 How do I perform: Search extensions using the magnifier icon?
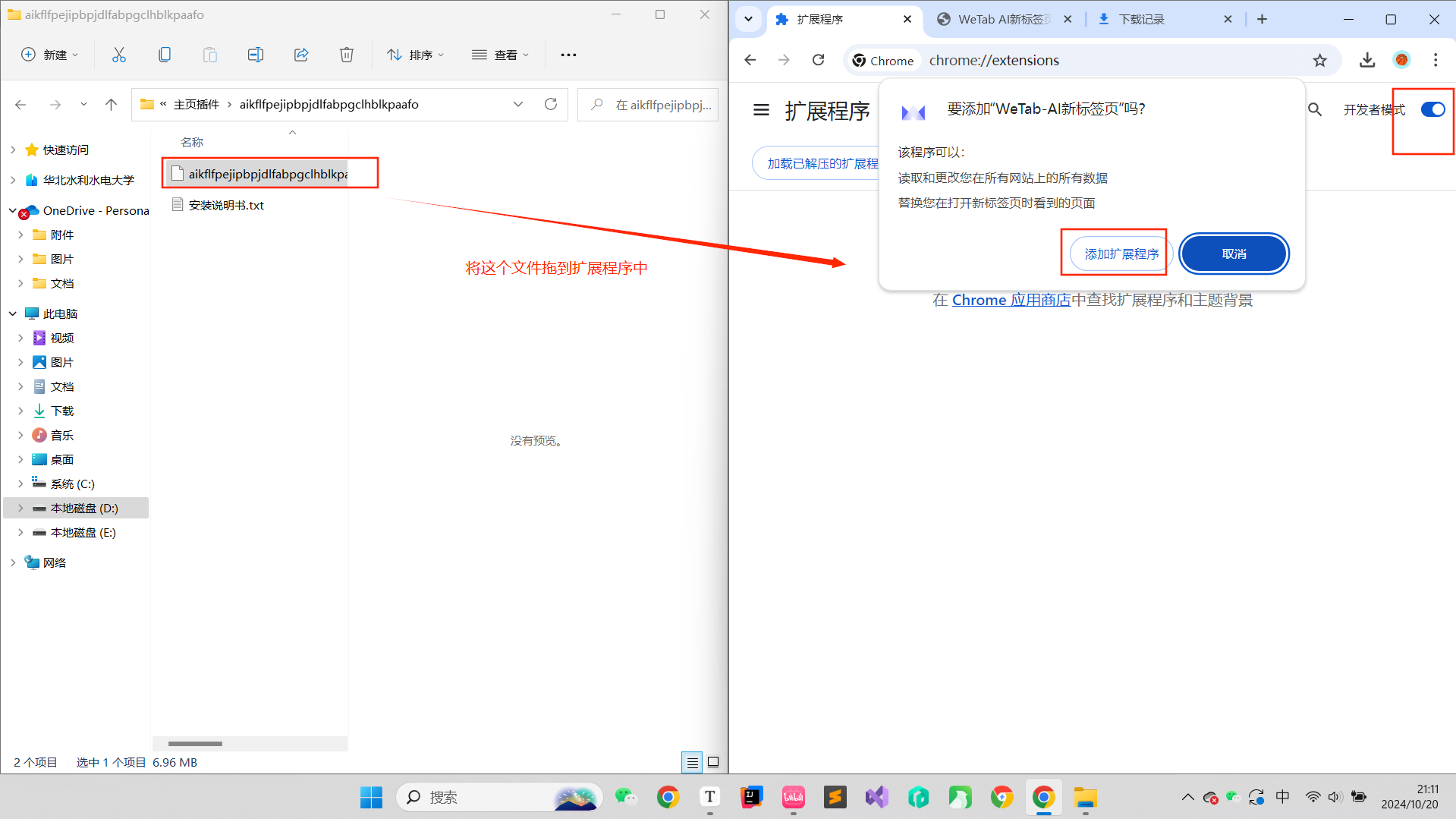(x=1315, y=110)
